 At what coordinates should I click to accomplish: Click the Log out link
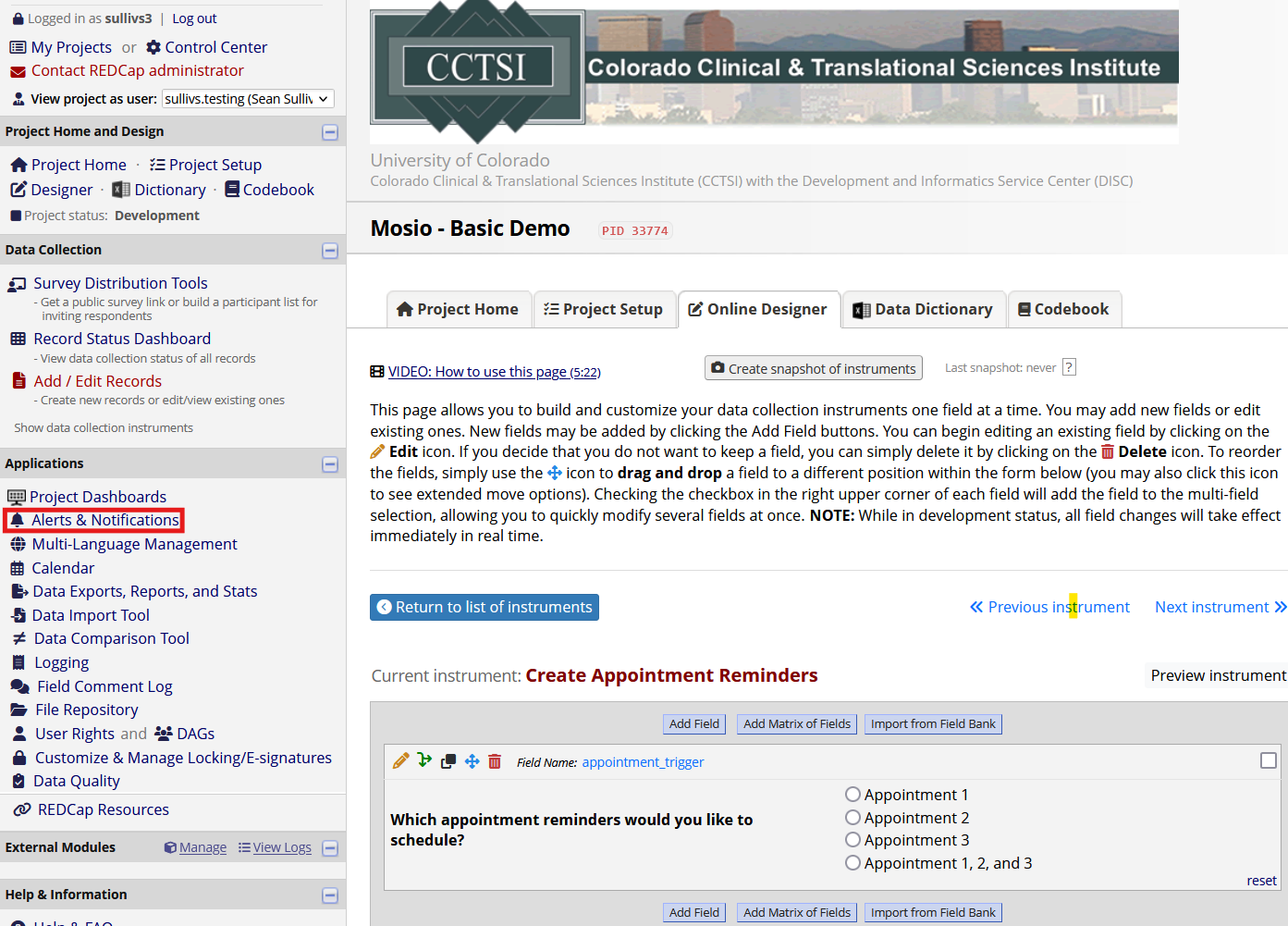point(194,19)
